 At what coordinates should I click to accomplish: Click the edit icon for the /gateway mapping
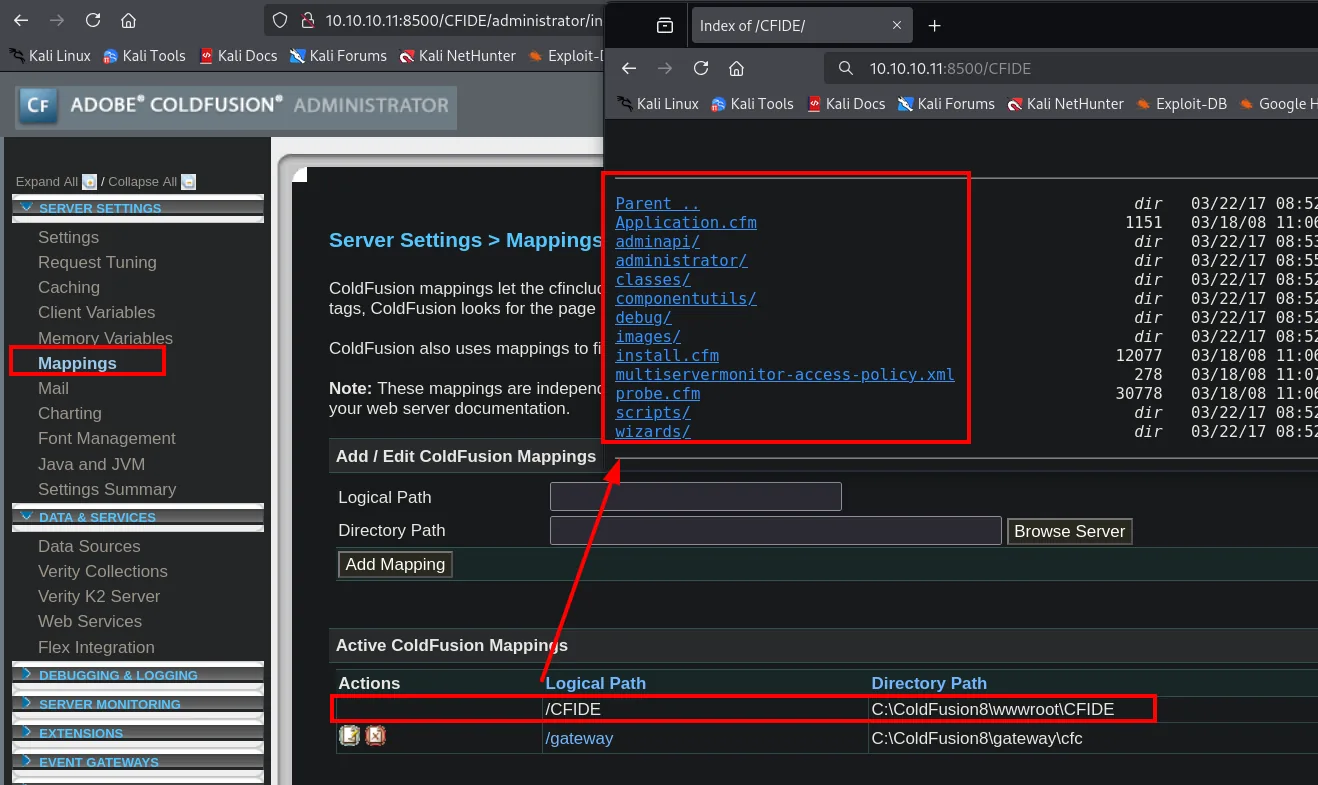pos(349,737)
